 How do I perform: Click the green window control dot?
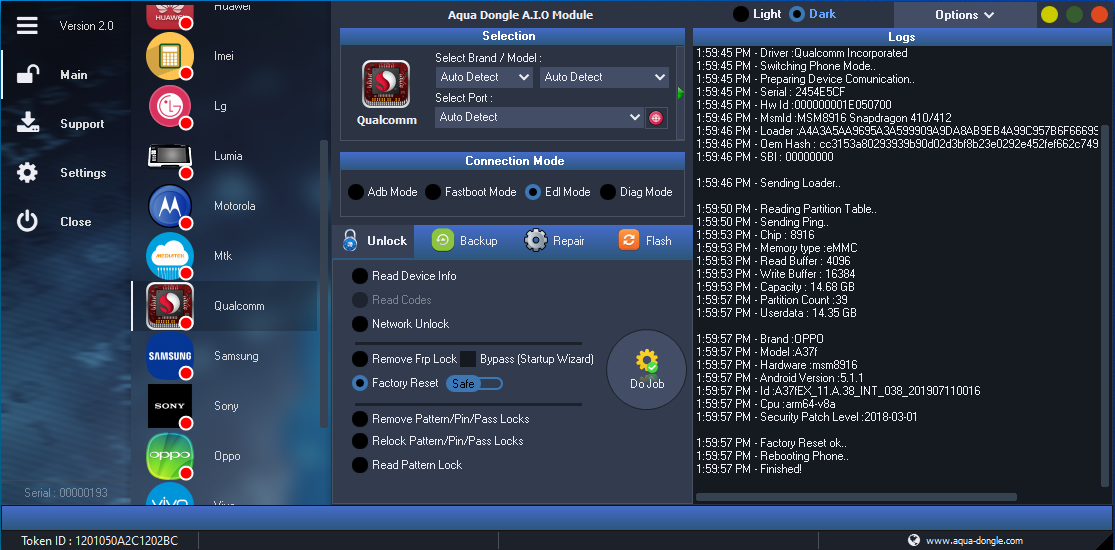click(1074, 14)
